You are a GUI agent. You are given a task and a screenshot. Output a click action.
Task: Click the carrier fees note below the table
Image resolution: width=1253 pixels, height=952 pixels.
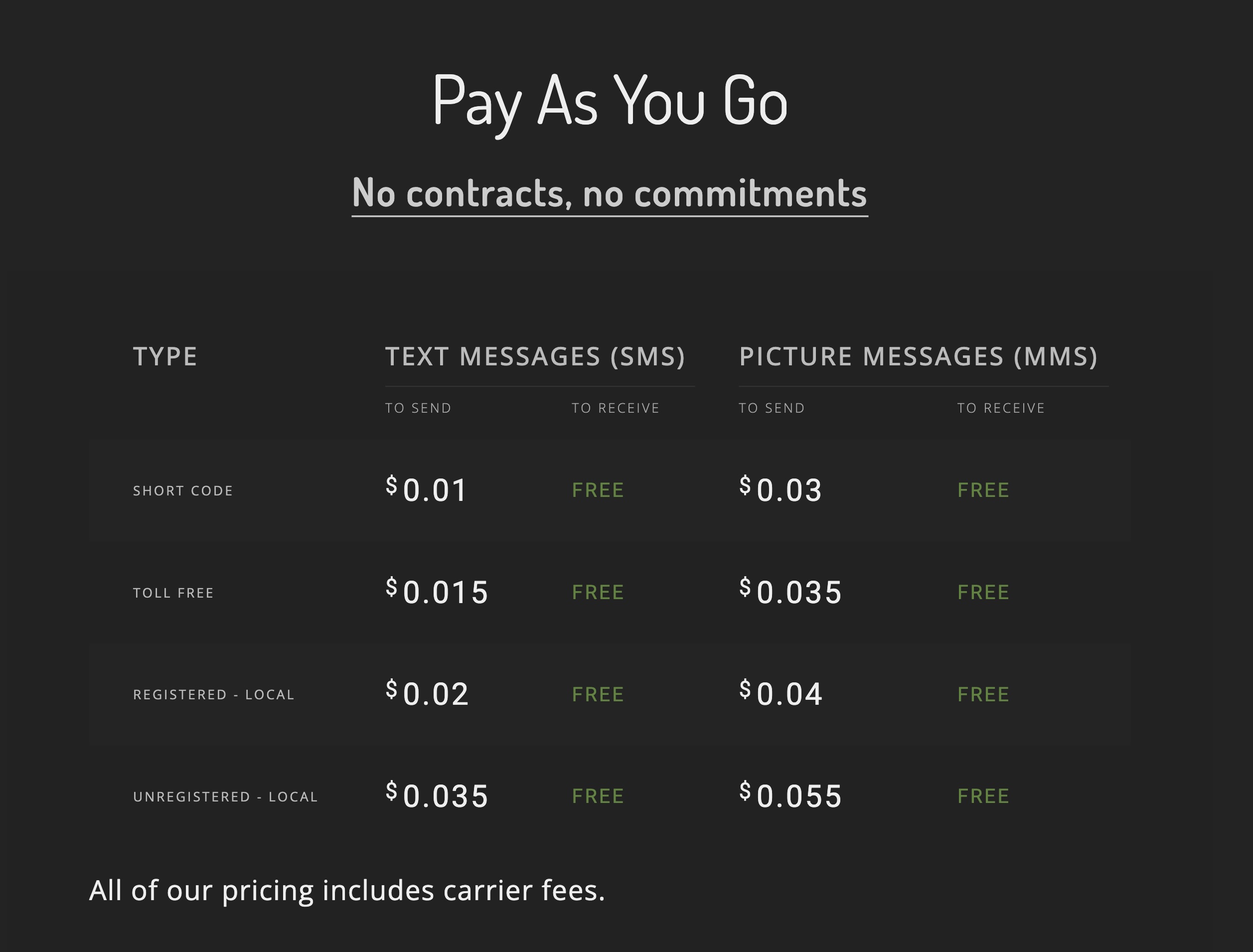click(347, 890)
